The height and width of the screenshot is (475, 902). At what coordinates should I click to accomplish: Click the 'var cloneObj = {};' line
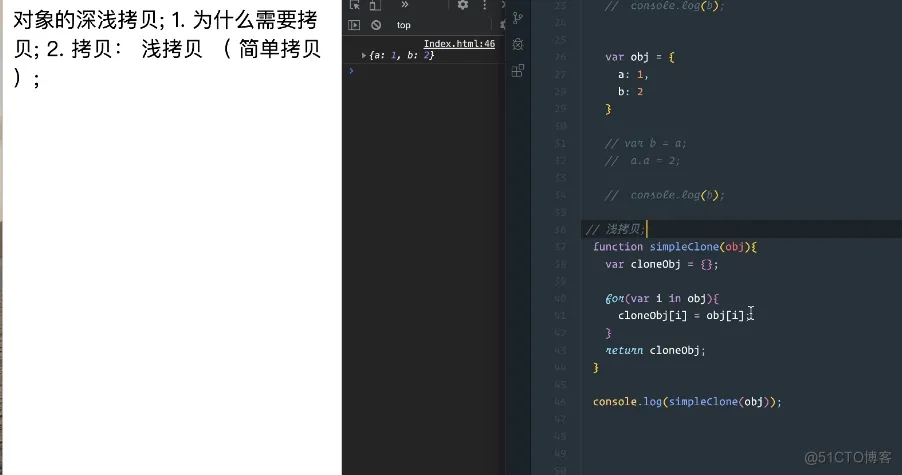(662, 264)
